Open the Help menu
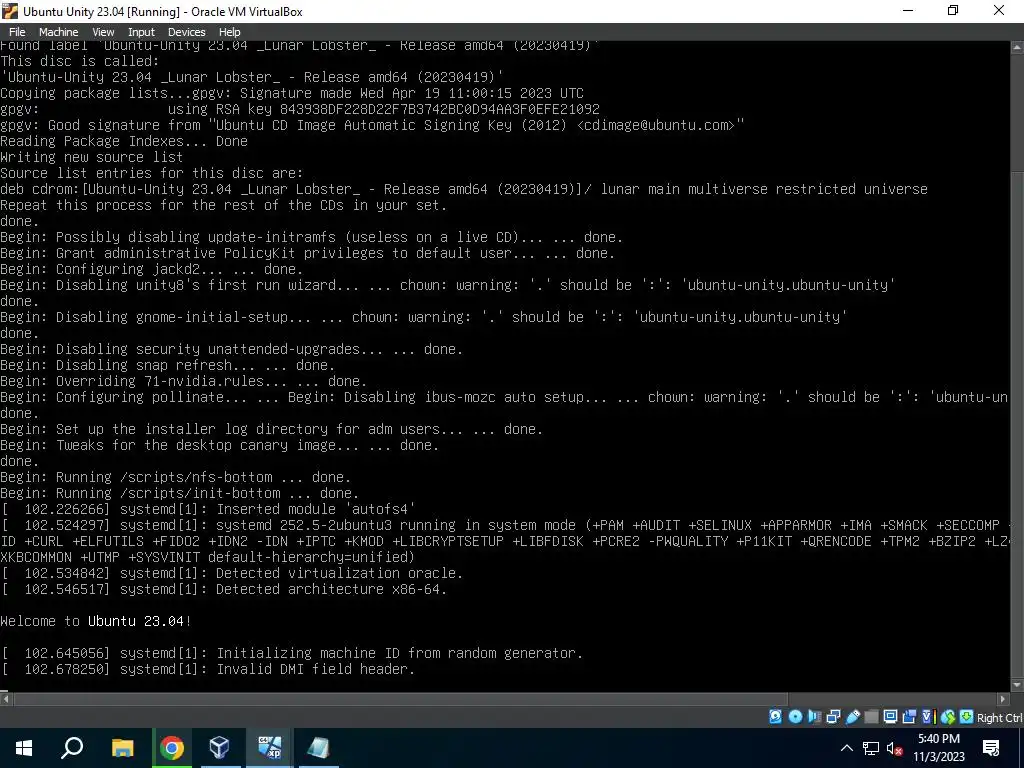 pyautogui.click(x=229, y=32)
